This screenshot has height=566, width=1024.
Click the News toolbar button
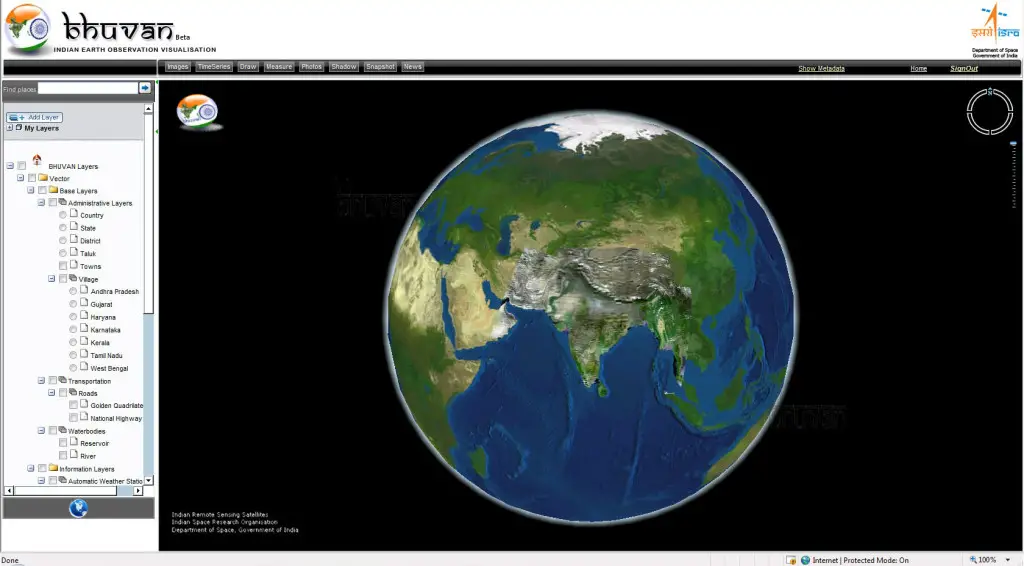point(413,67)
